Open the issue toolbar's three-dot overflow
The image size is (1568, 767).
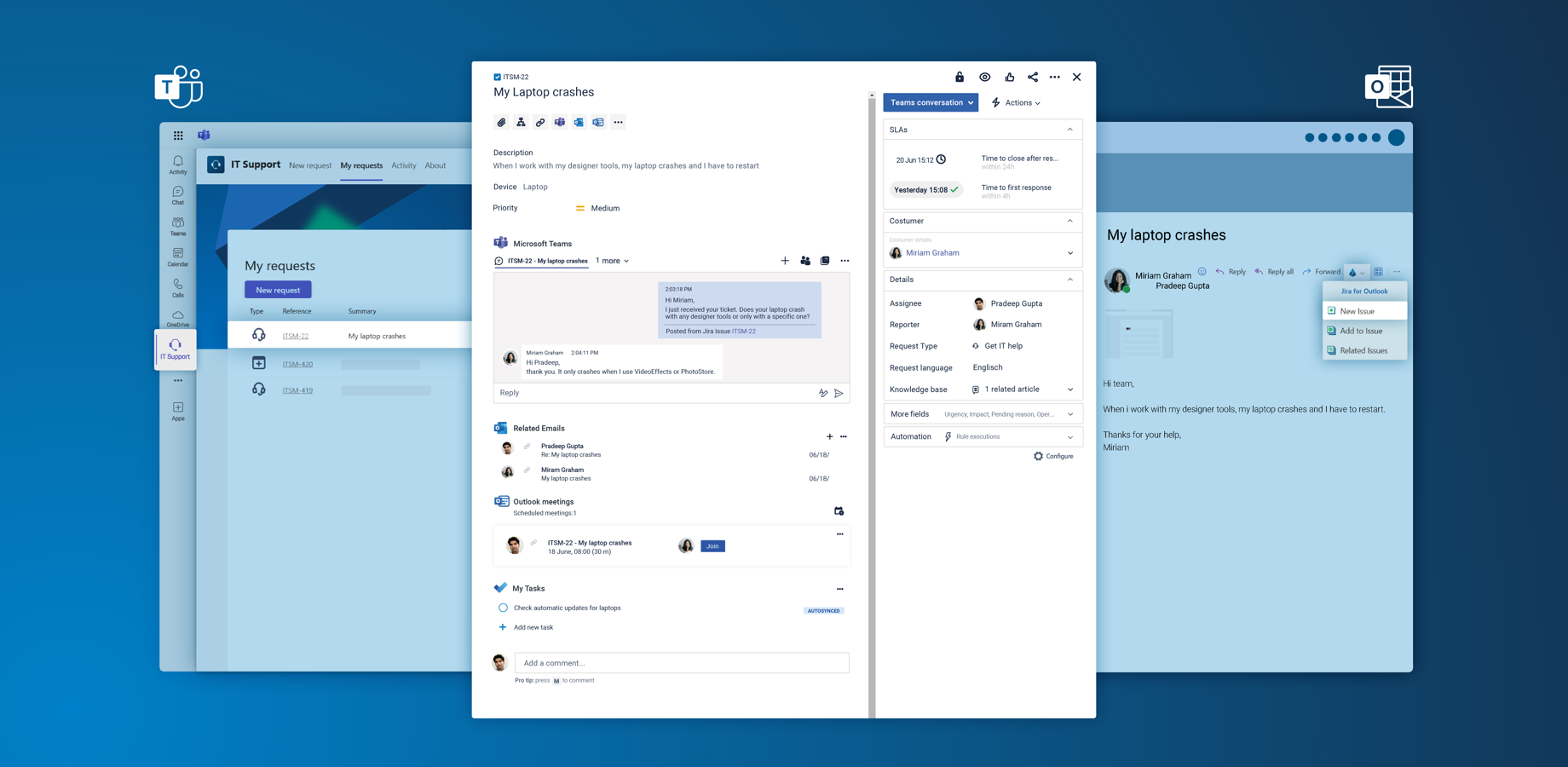point(619,123)
